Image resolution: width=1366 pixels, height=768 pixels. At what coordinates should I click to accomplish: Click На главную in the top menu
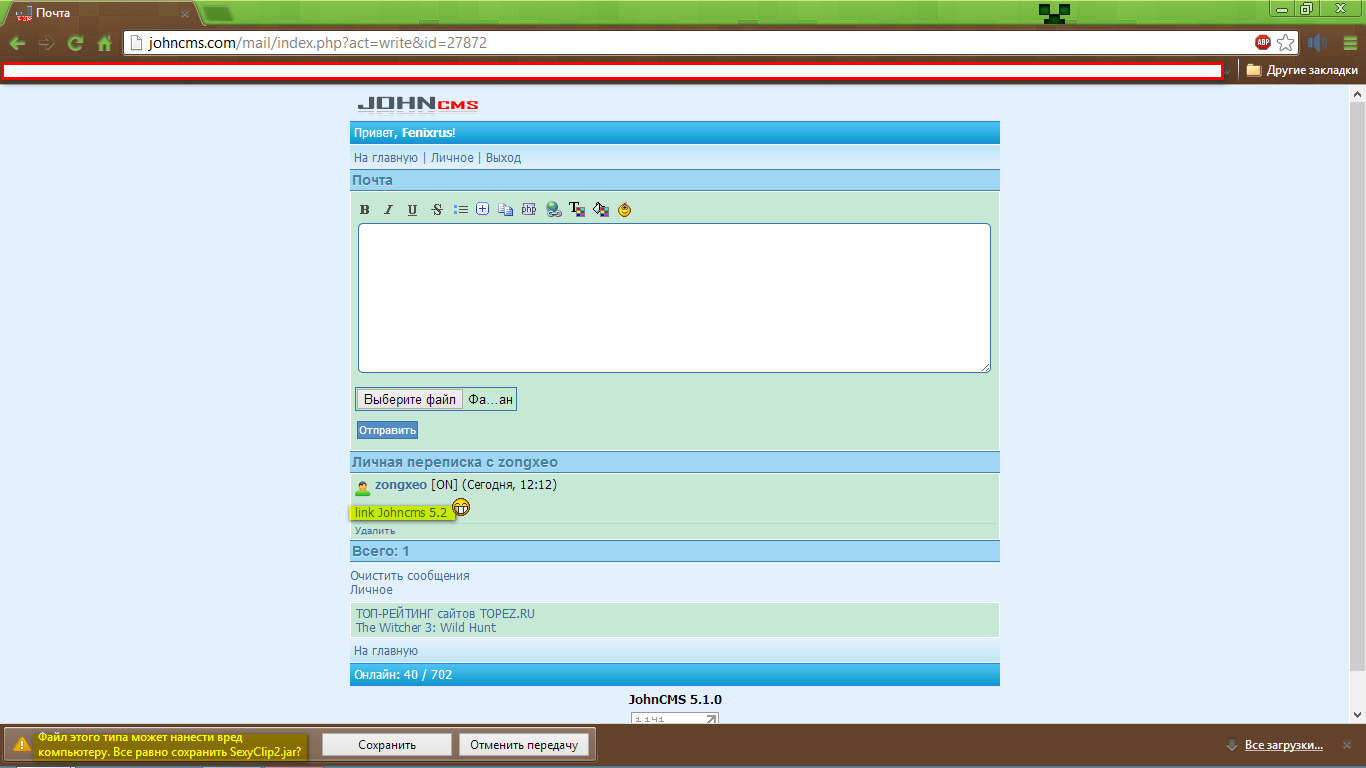click(x=386, y=158)
